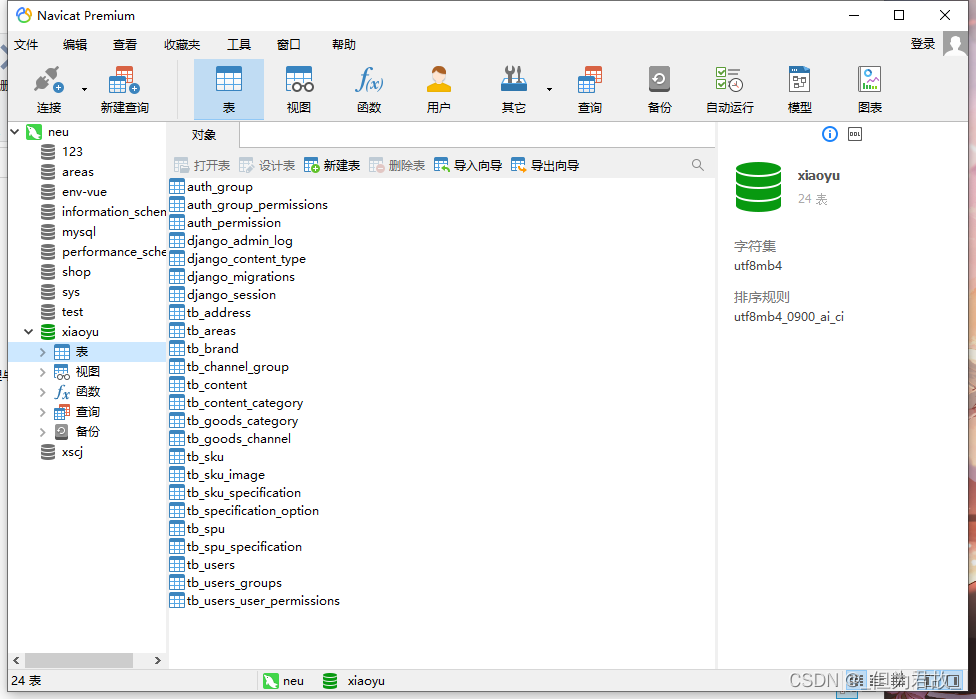This screenshot has height=699, width=976.
Task: Click the xiaoyu database icon in status bar
Action: coord(330,681)
